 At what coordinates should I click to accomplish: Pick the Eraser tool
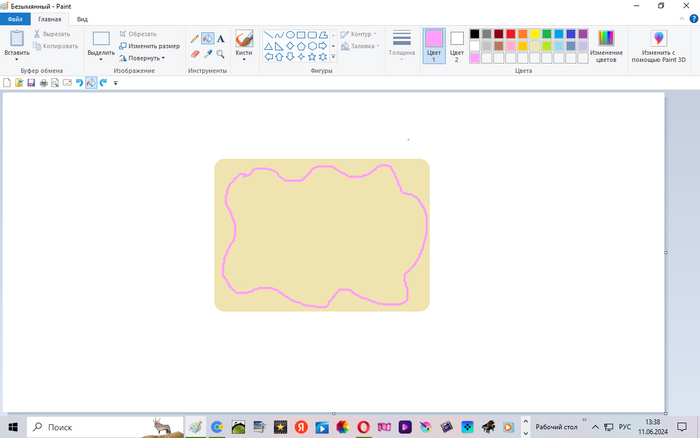click(195, 54)
